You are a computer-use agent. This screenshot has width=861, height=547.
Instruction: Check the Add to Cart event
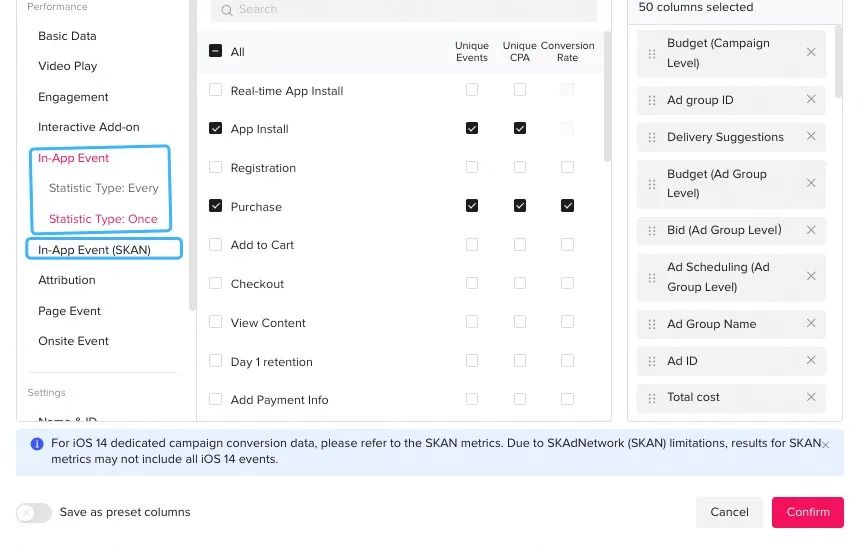[215, 245]
